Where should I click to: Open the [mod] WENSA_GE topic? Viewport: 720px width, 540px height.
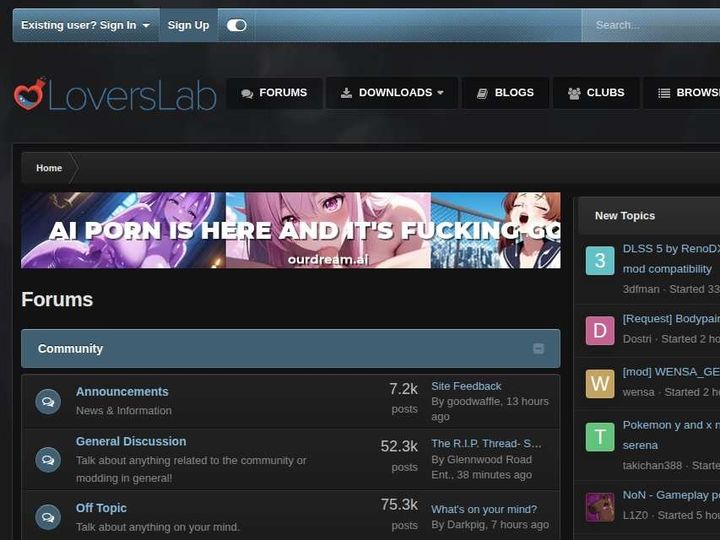coord(671,371)
